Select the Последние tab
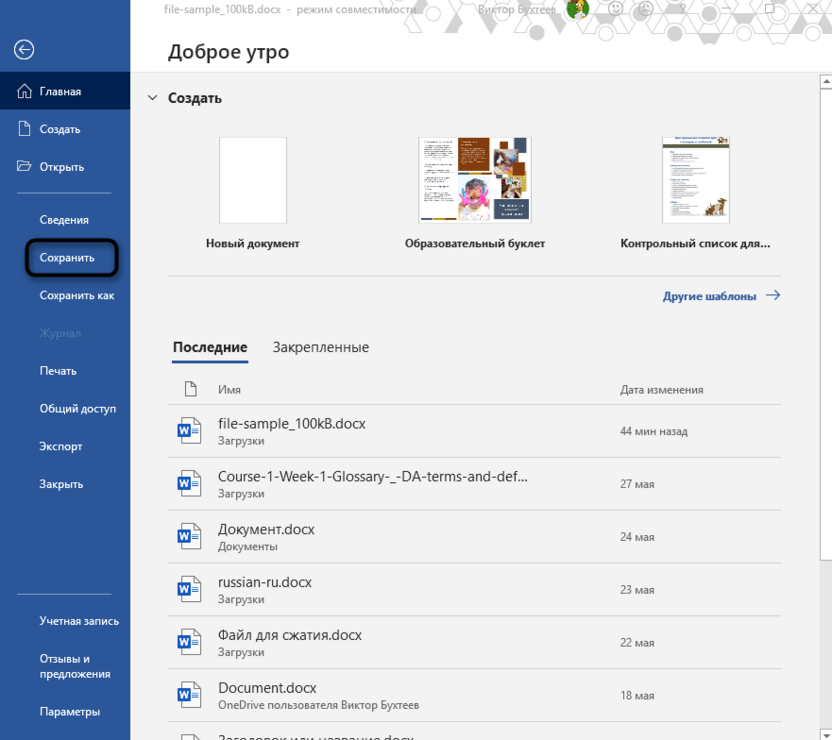Viewport: 832px width, 740px height. 210,347
